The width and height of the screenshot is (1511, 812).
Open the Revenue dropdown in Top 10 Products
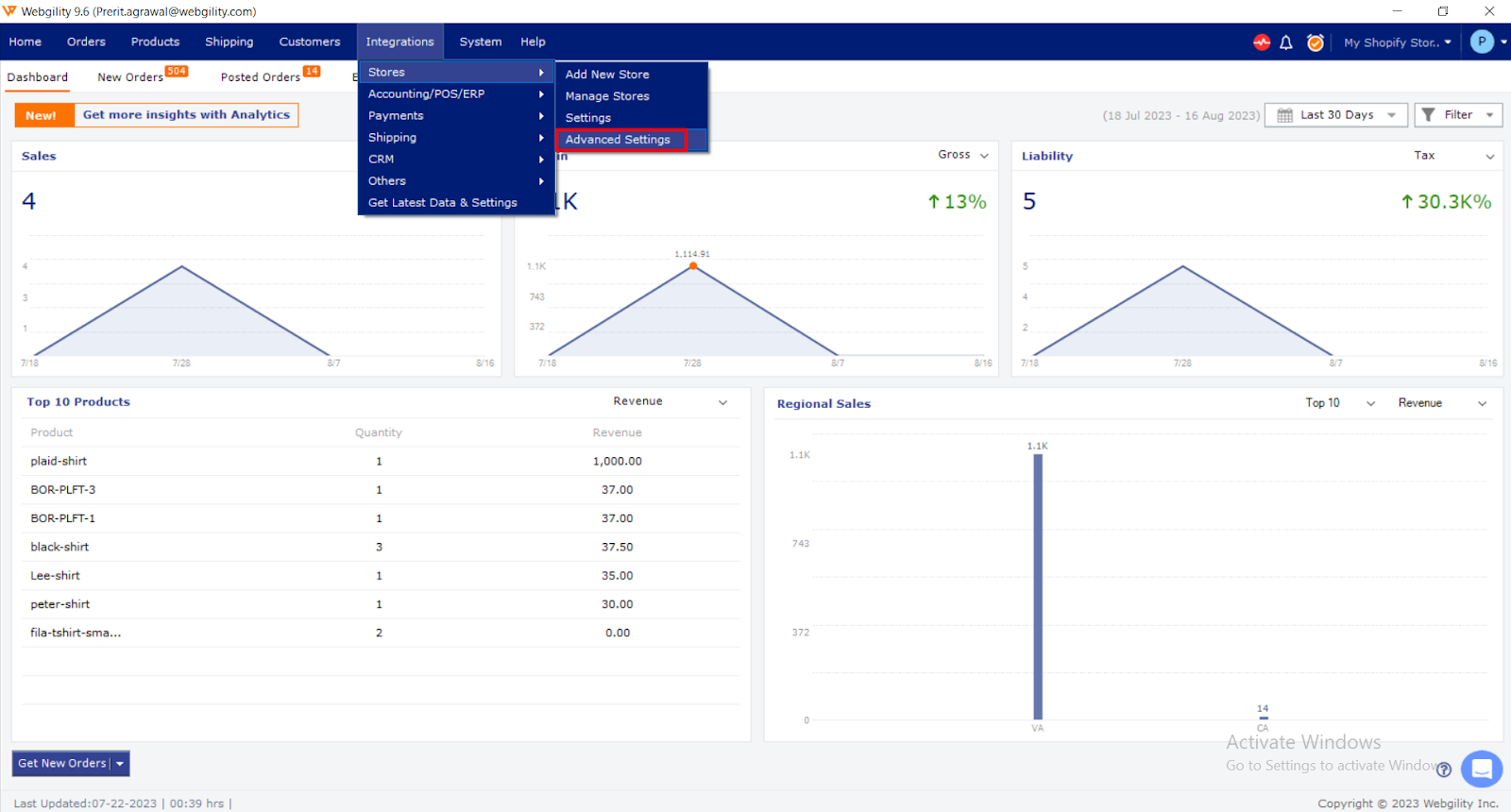[671, 401]
